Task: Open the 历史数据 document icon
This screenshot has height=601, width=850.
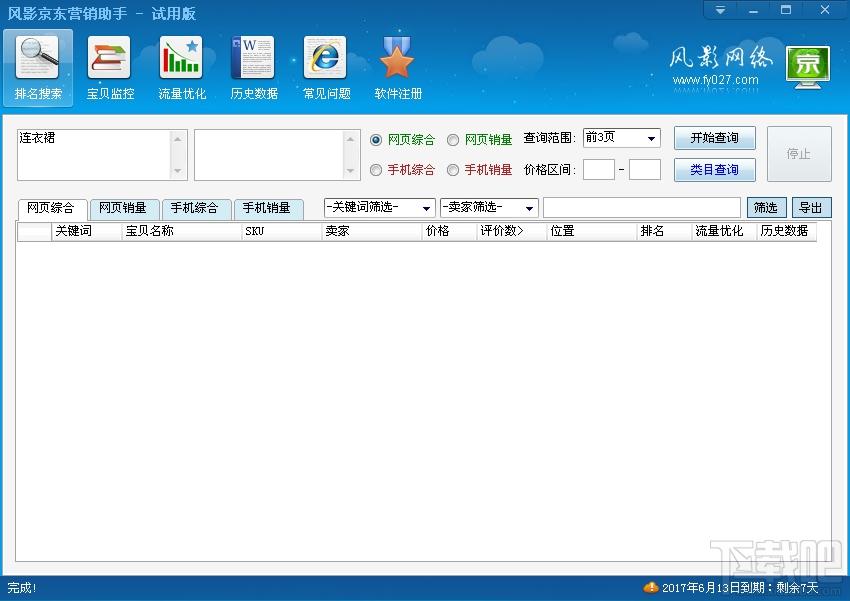Action: coord(253,58)
